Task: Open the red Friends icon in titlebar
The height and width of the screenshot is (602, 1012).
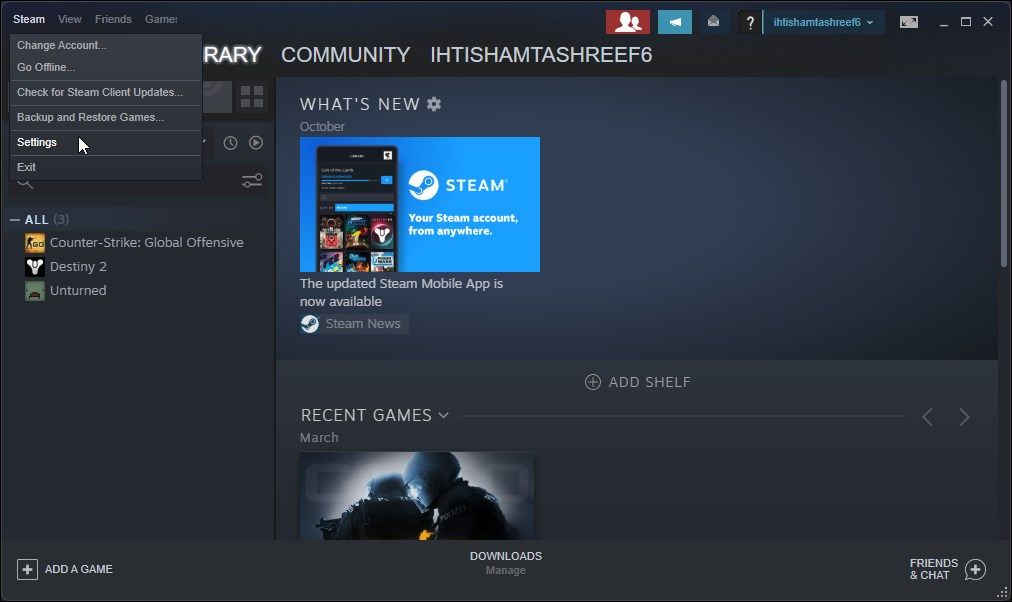Action: (x=627, y=20)
